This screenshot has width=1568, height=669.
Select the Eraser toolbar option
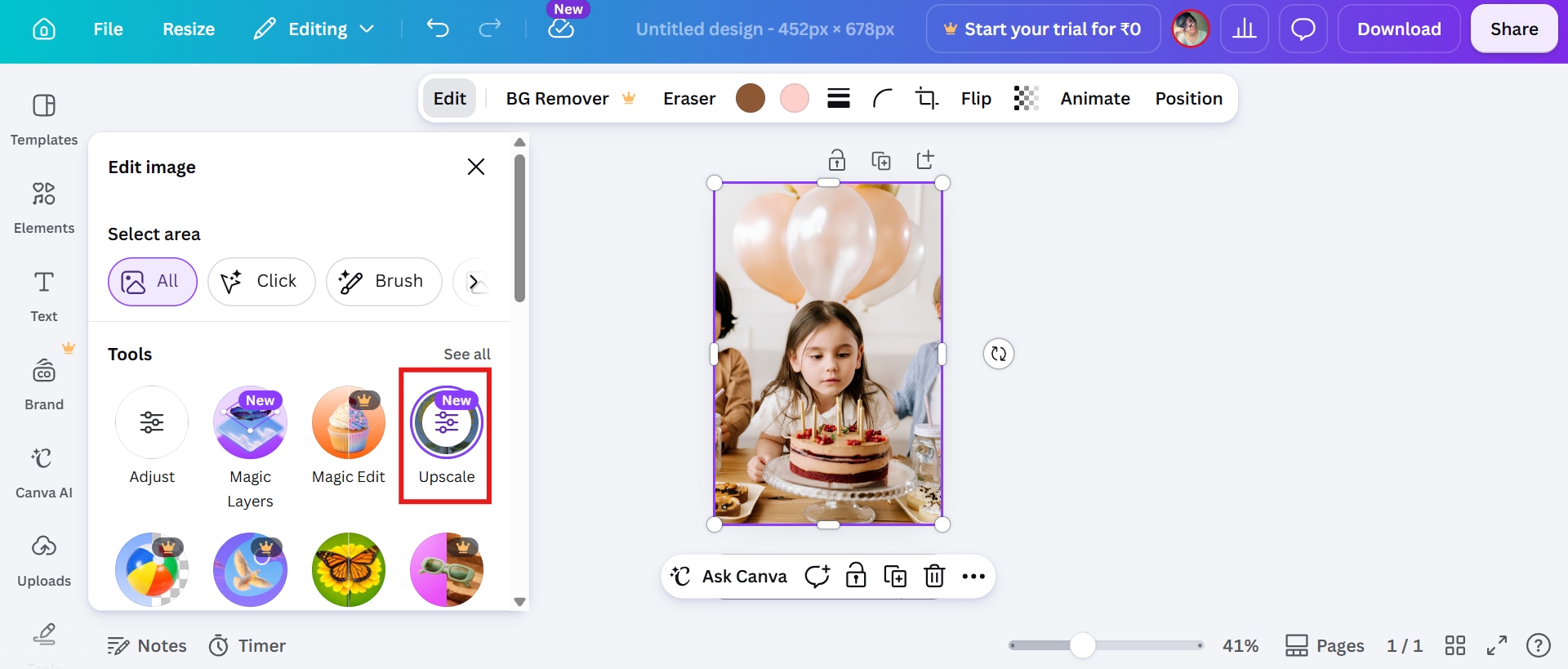(x=689, y=99)
